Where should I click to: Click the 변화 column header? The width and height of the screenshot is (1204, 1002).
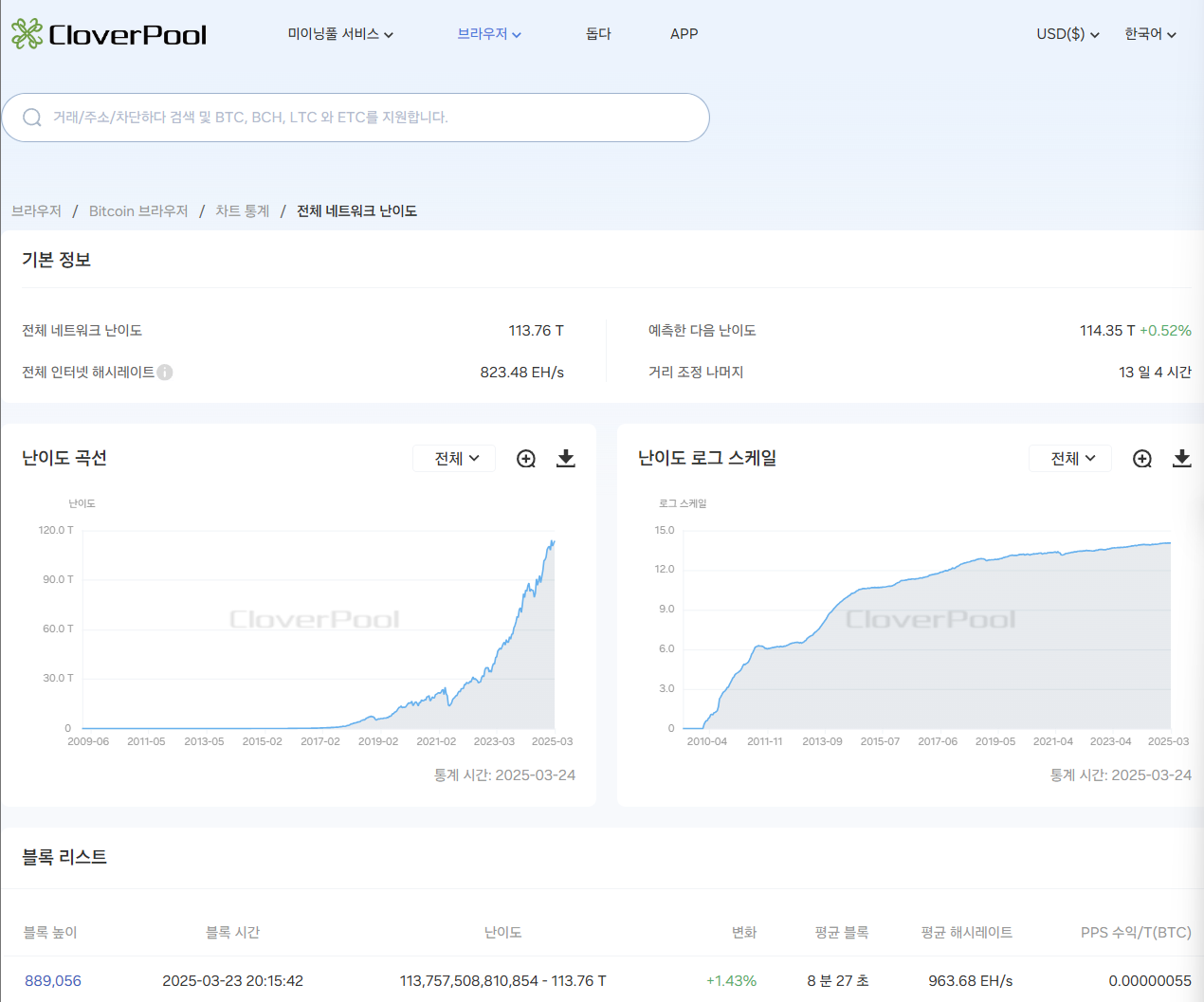point(744,933)
